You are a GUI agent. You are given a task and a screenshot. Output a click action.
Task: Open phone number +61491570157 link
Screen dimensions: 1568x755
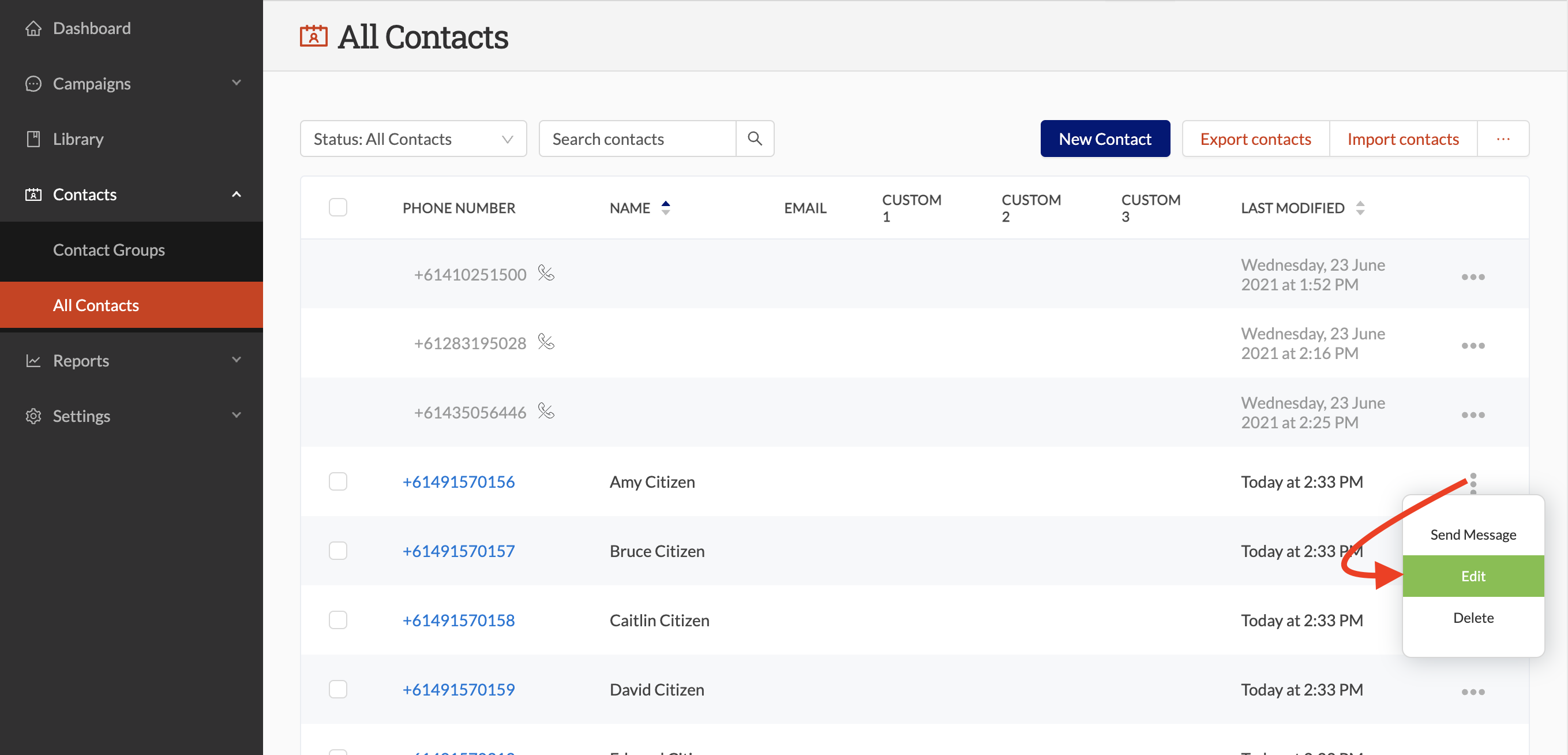pyautogui.click(x=459, y=551)
